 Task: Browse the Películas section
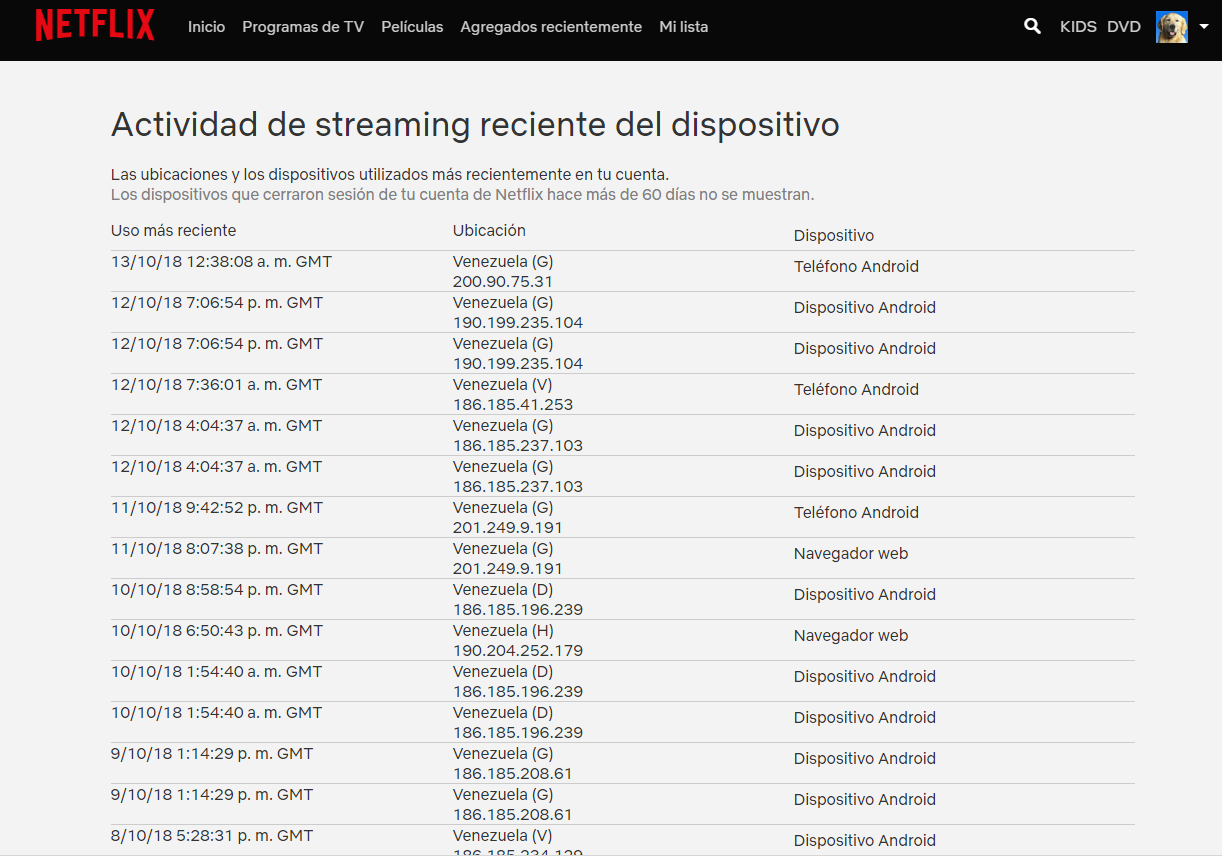point(412,27)
